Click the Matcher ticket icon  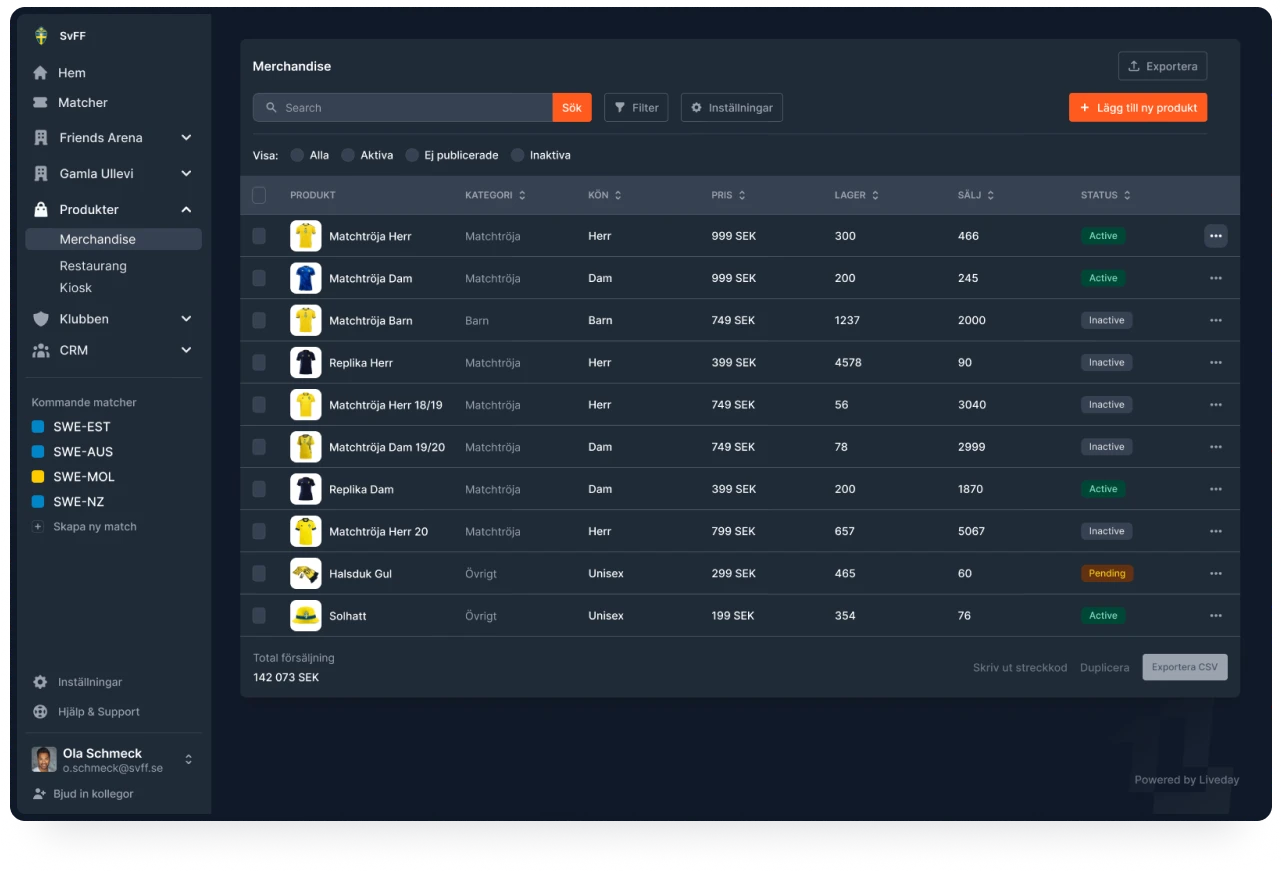tap(40, 103)
